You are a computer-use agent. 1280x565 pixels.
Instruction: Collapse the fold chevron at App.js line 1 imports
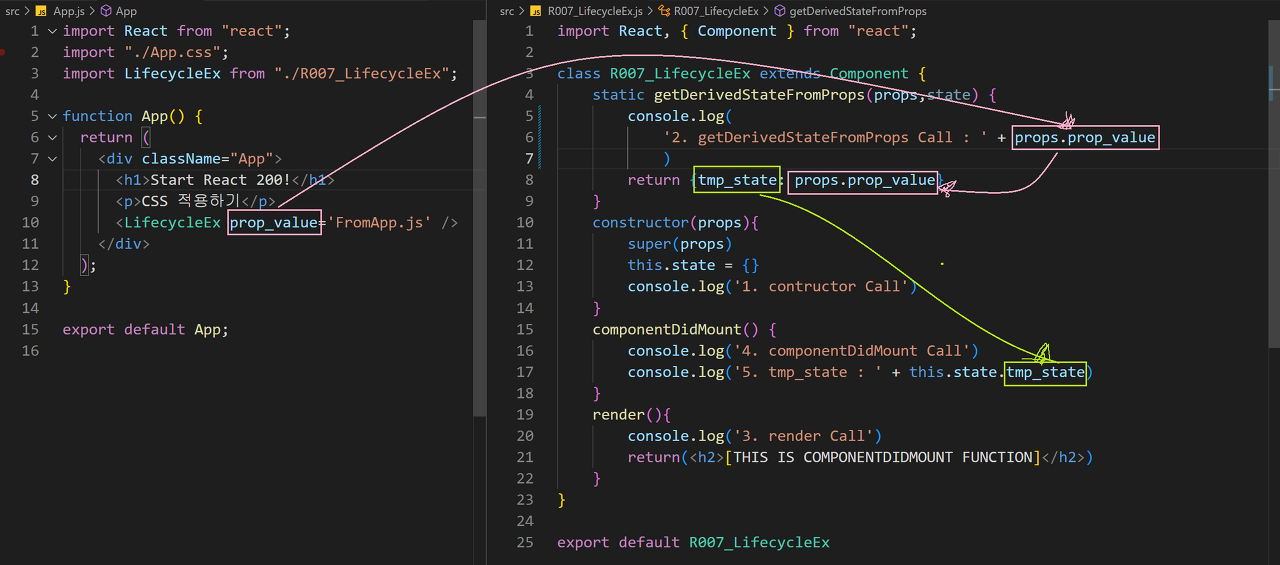52,31
